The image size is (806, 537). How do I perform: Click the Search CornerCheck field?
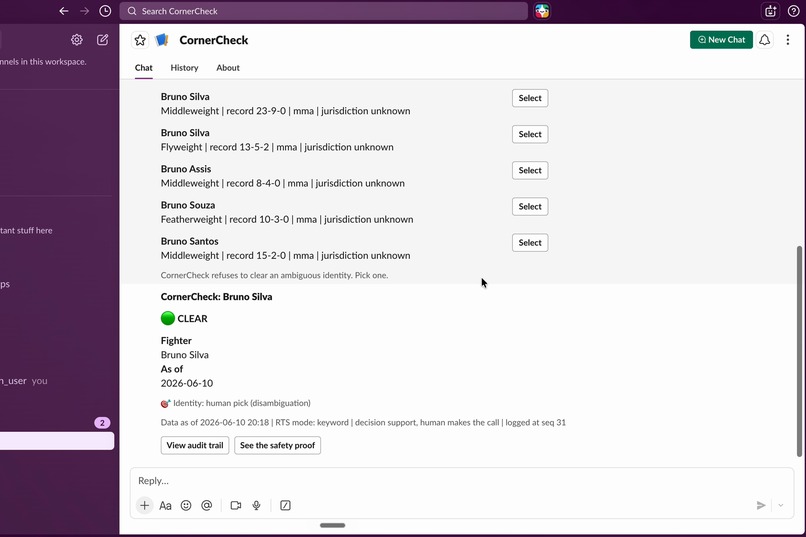tap(323, 11)
